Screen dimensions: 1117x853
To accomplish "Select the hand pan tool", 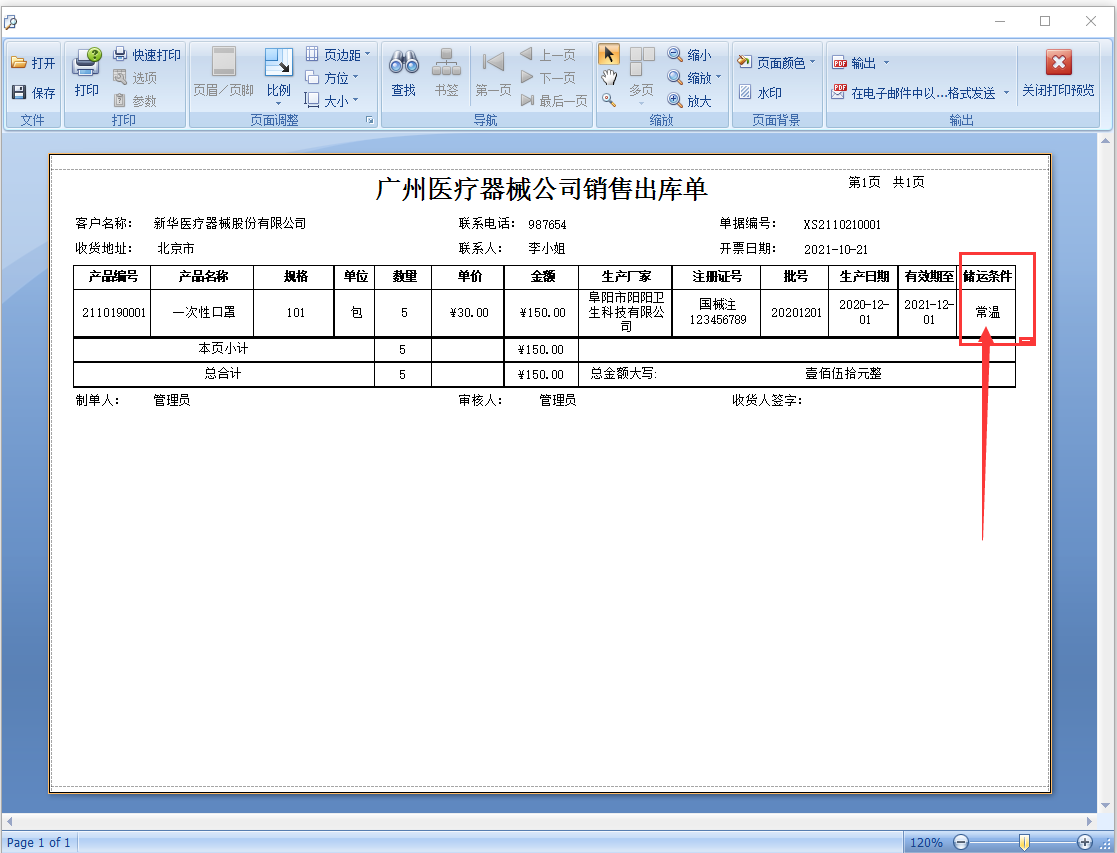I will [609, 78].
